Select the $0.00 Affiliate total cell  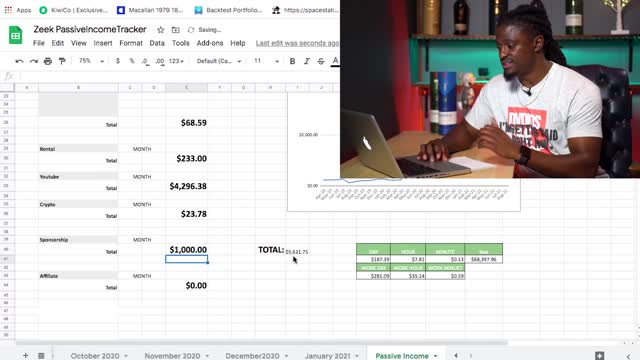187,285
